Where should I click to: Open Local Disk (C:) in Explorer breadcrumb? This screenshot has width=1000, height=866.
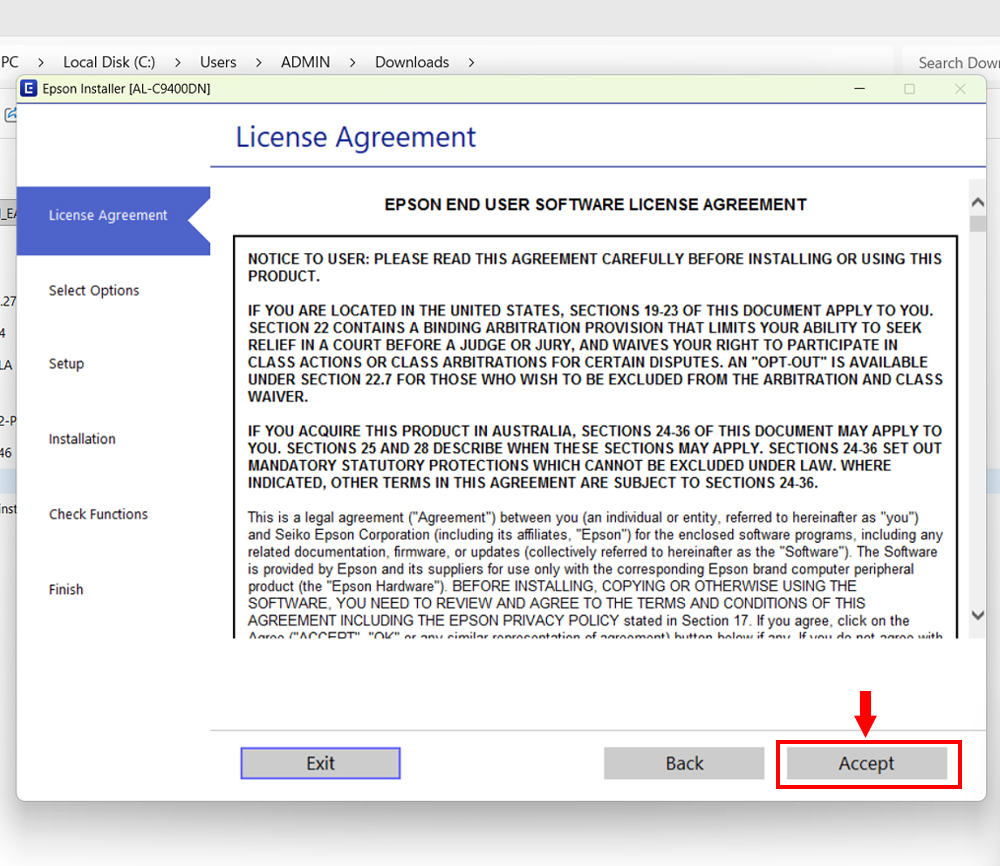[109, 62]
